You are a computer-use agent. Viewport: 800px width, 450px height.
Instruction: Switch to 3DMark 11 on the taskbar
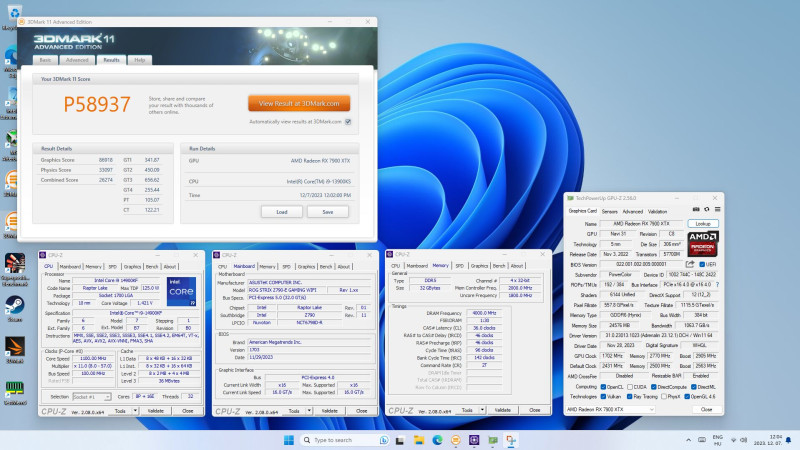(456, 440)
